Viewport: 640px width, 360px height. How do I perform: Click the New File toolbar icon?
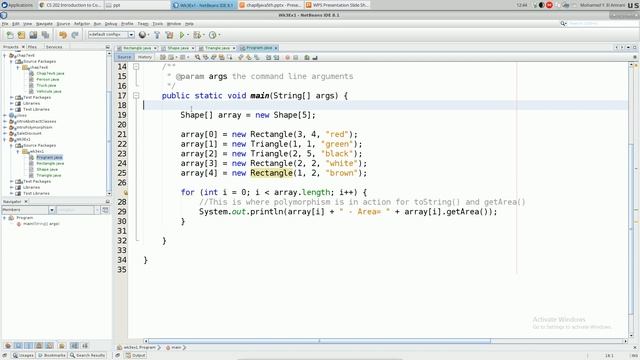pyautogui.click(x=10, y=35)
